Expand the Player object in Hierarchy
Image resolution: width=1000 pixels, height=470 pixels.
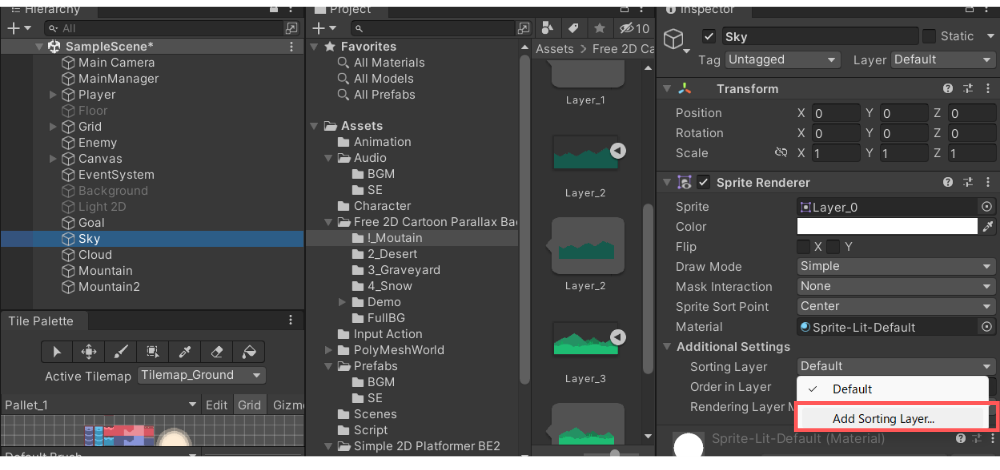pos(54,95)
